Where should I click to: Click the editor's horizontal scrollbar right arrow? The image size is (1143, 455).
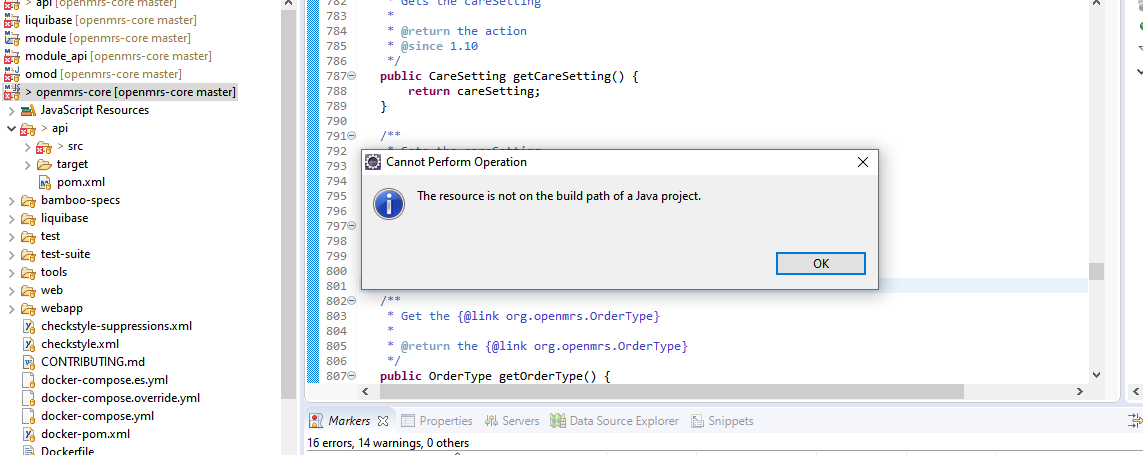(1079, 392)
